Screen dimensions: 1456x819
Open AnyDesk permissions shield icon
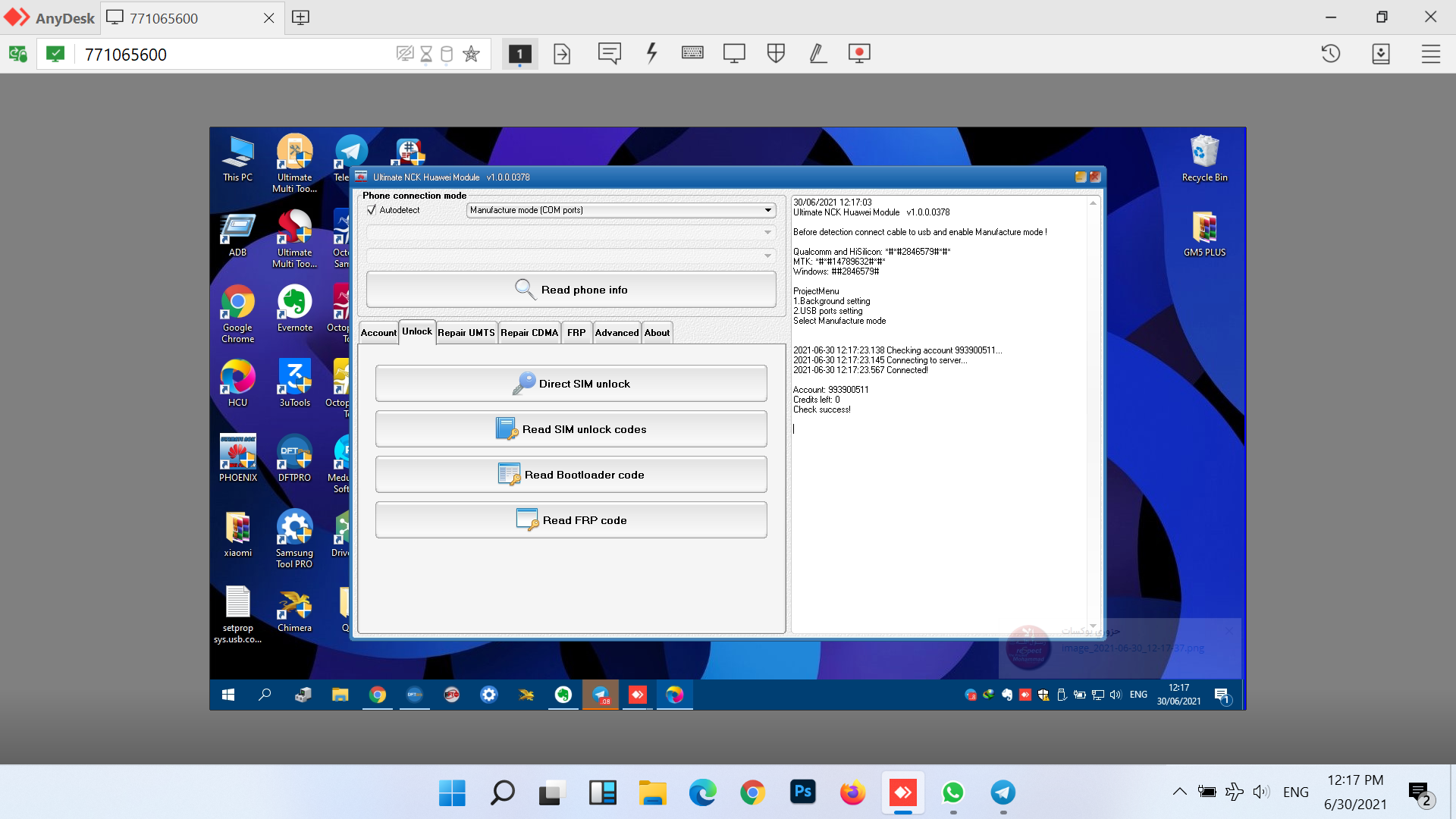coord(776,54)
